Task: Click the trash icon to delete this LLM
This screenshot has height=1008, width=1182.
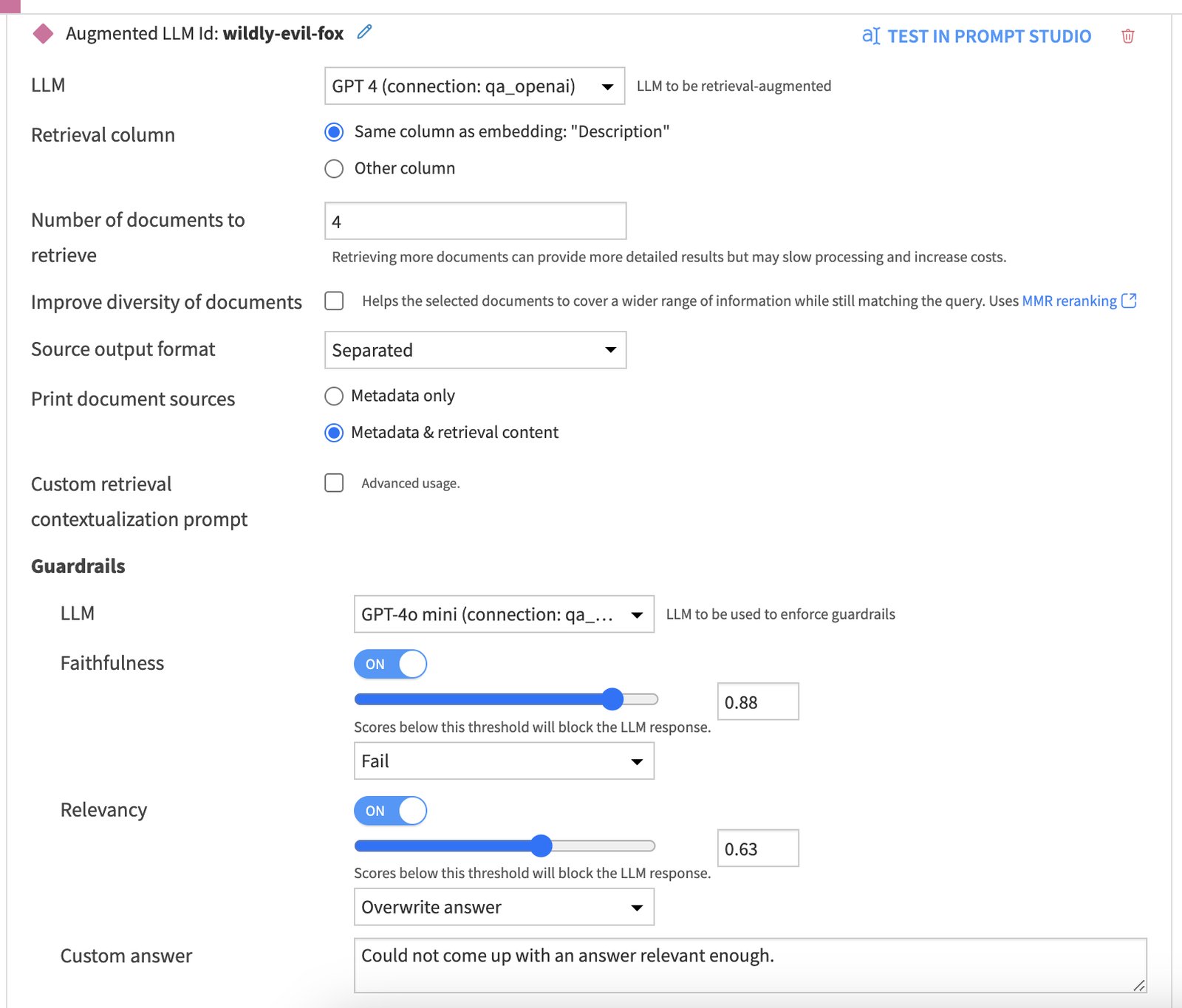Action: (x=1128, y=36)
